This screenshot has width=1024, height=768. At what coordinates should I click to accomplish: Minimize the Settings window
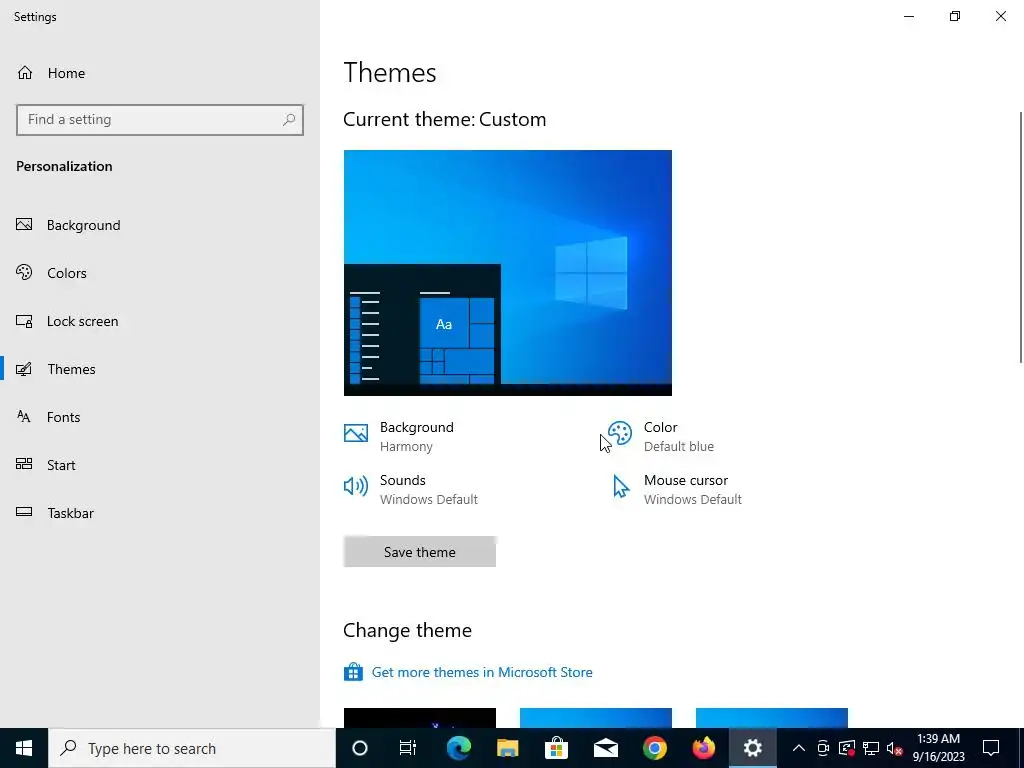(x=908, y=16)
